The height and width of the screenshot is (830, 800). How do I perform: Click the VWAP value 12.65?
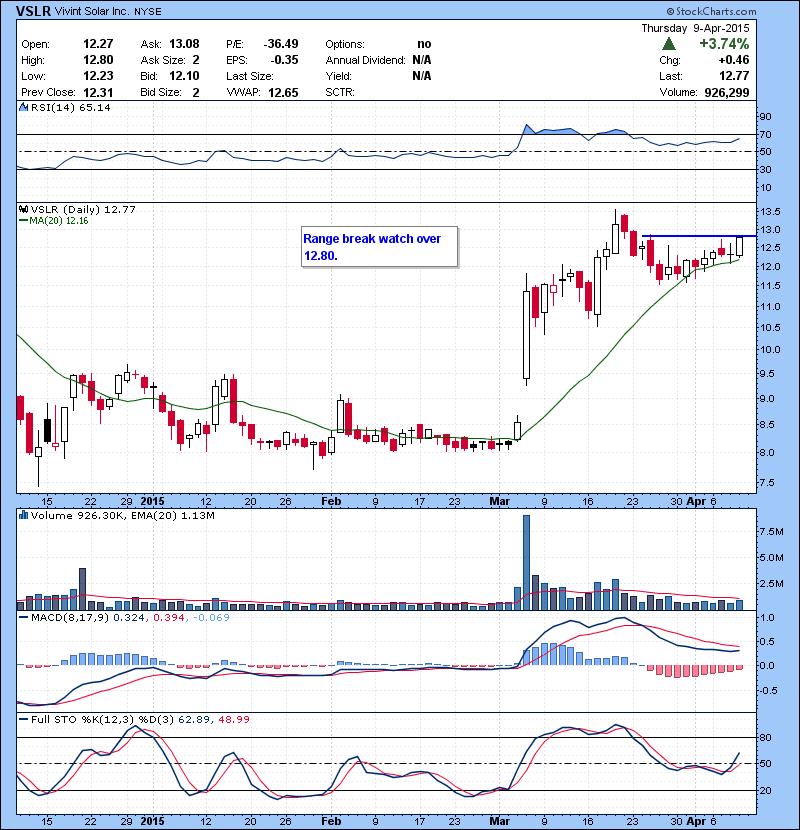pyautogui.click(x=283, y=93)
